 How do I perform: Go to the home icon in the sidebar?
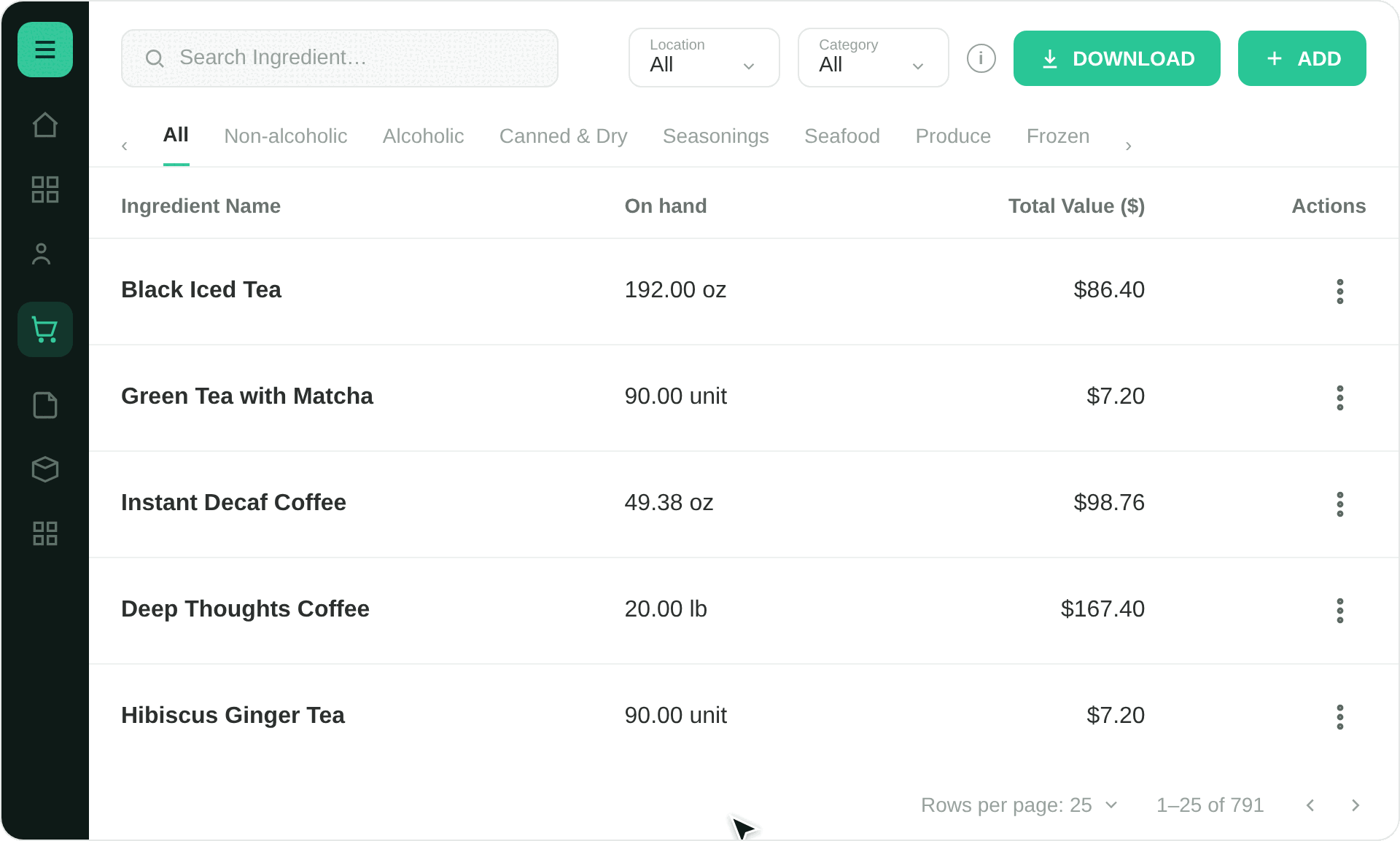[45, 125]
